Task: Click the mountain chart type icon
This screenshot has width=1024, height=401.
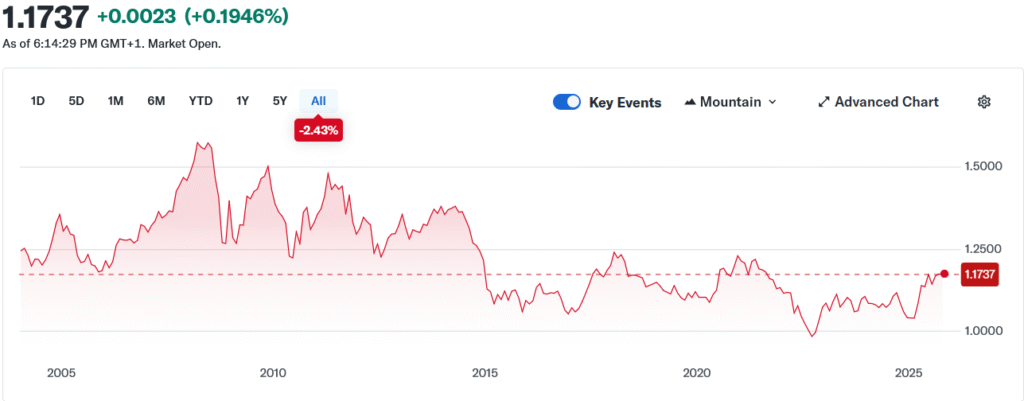Action: [691, 102]
